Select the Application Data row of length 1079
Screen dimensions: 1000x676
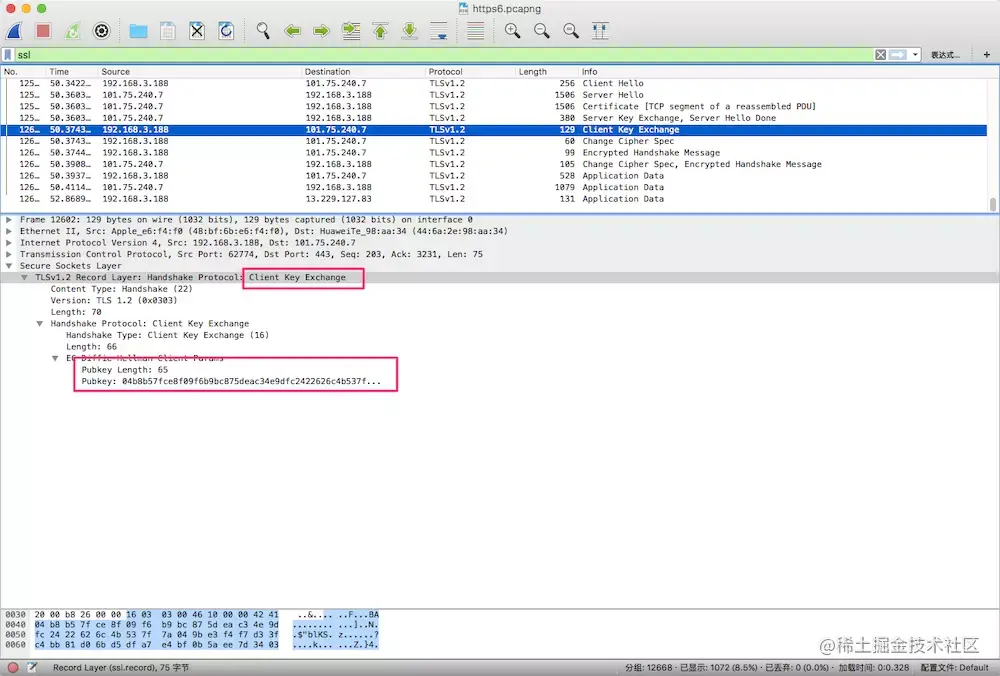[x=494, y=187]
